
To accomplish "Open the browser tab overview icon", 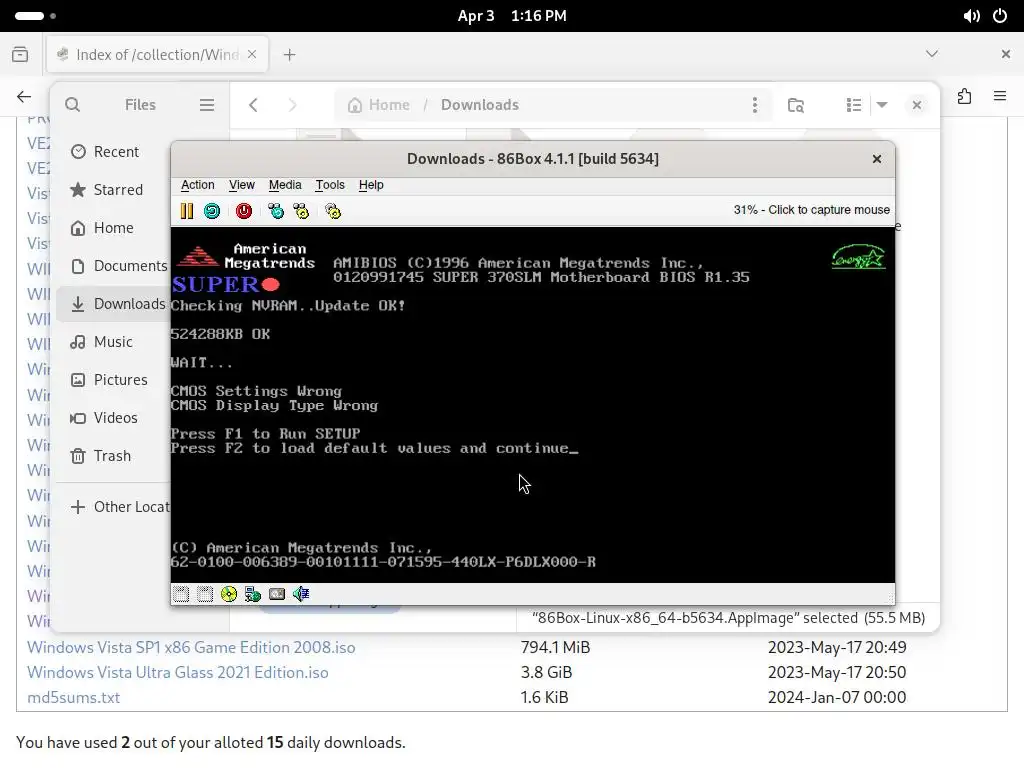I will click(20, 54).
